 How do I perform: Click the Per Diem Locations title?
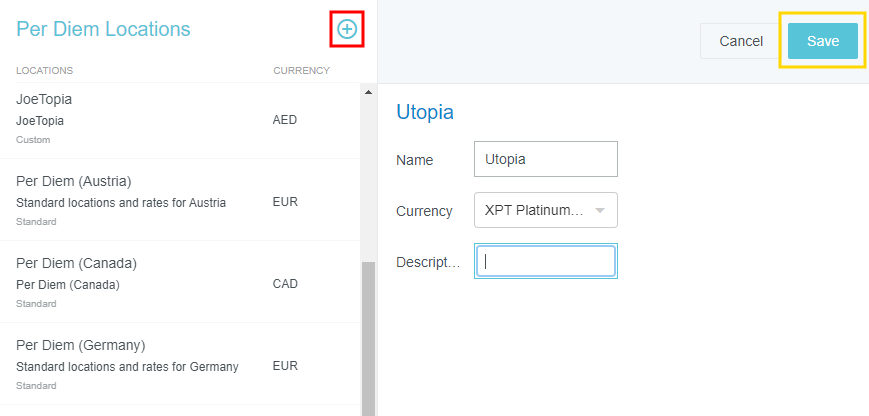coord(103,30)
